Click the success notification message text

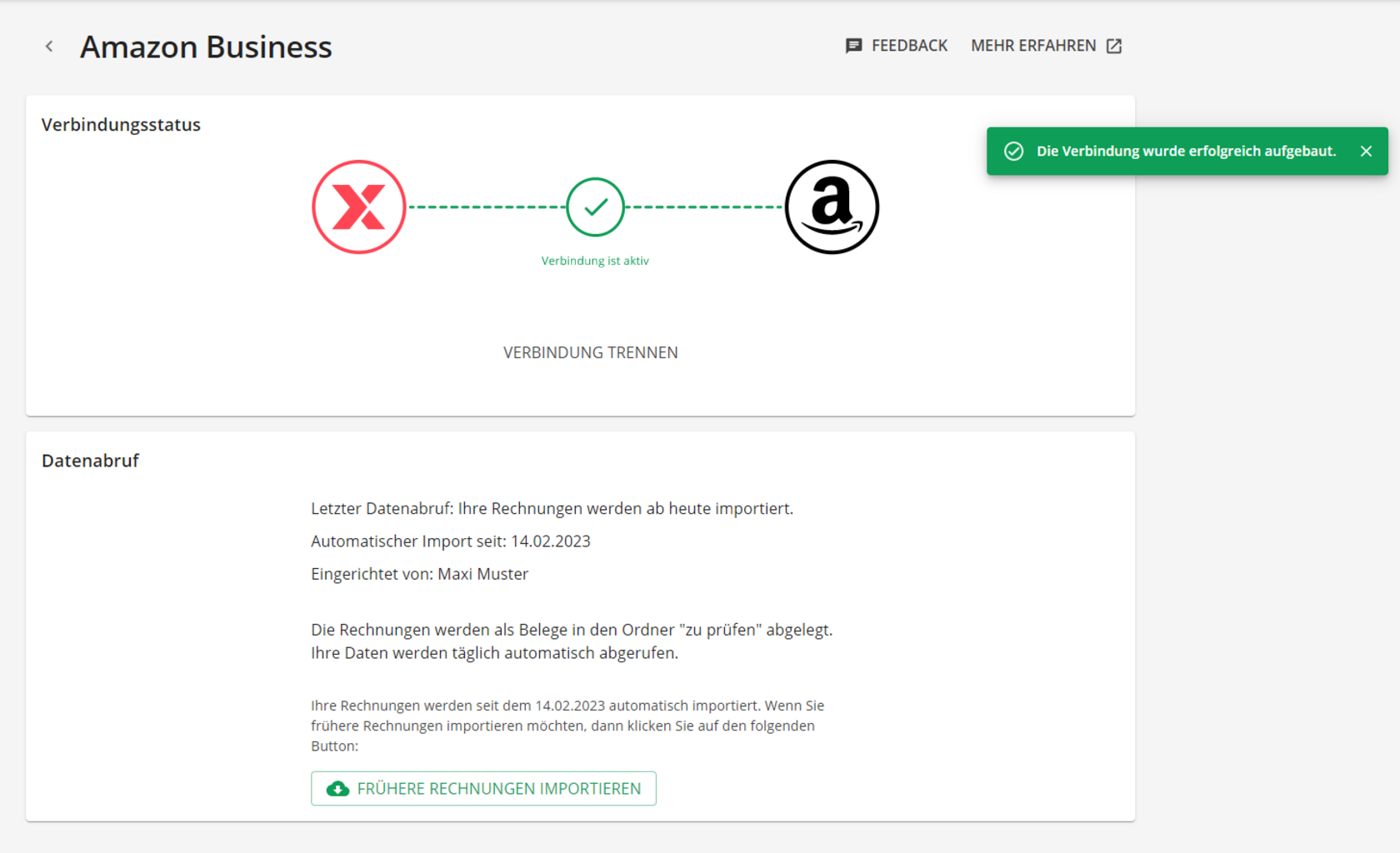coord(1186,151)
